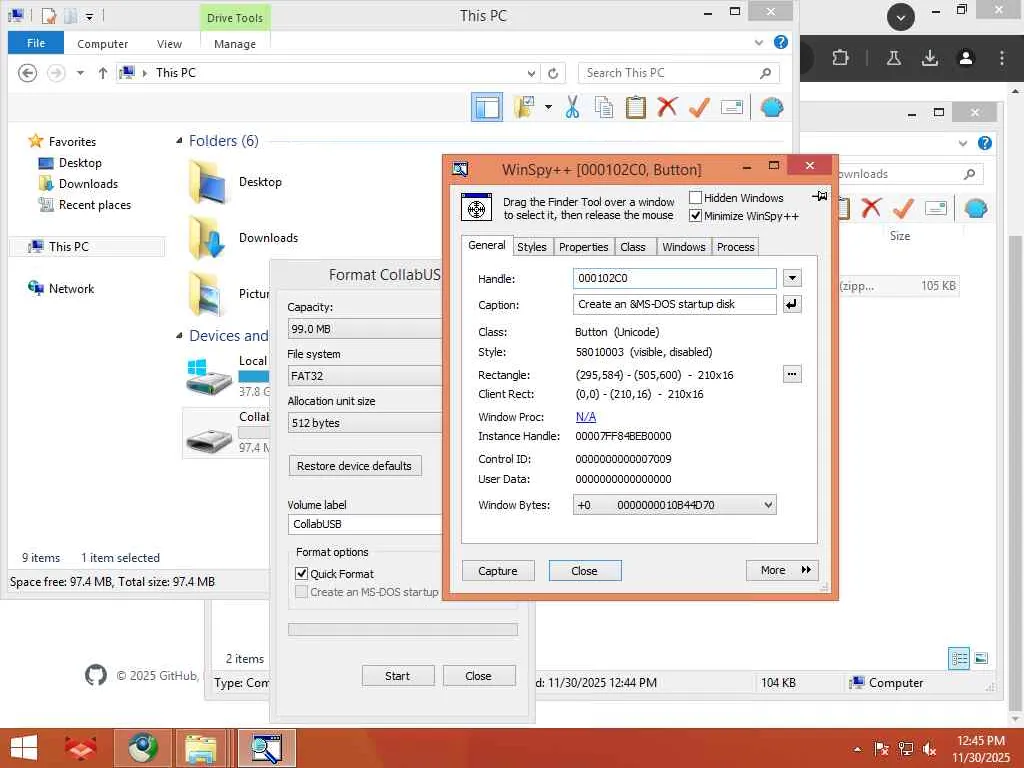
Task: Click the Copy icon in This PC toolbar
Action: pos(603,107)
